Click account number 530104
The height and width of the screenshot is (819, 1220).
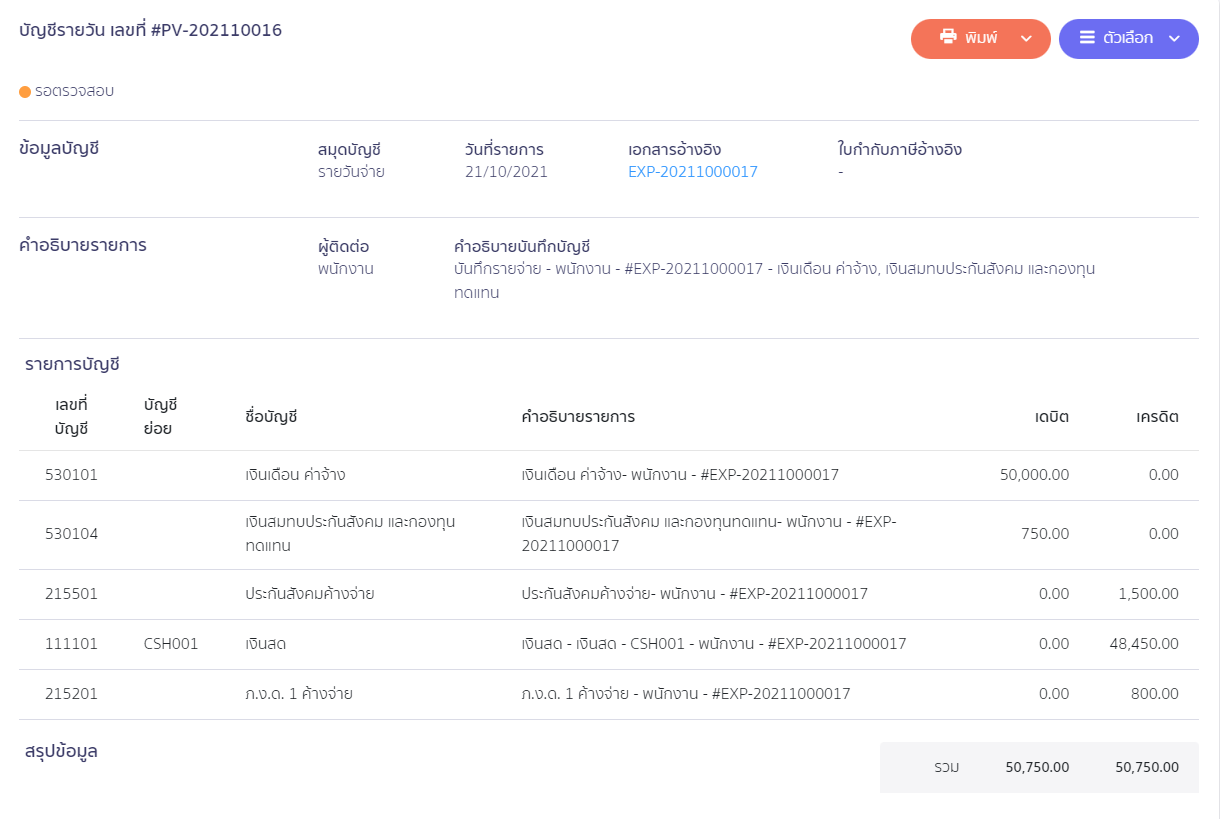72,534
